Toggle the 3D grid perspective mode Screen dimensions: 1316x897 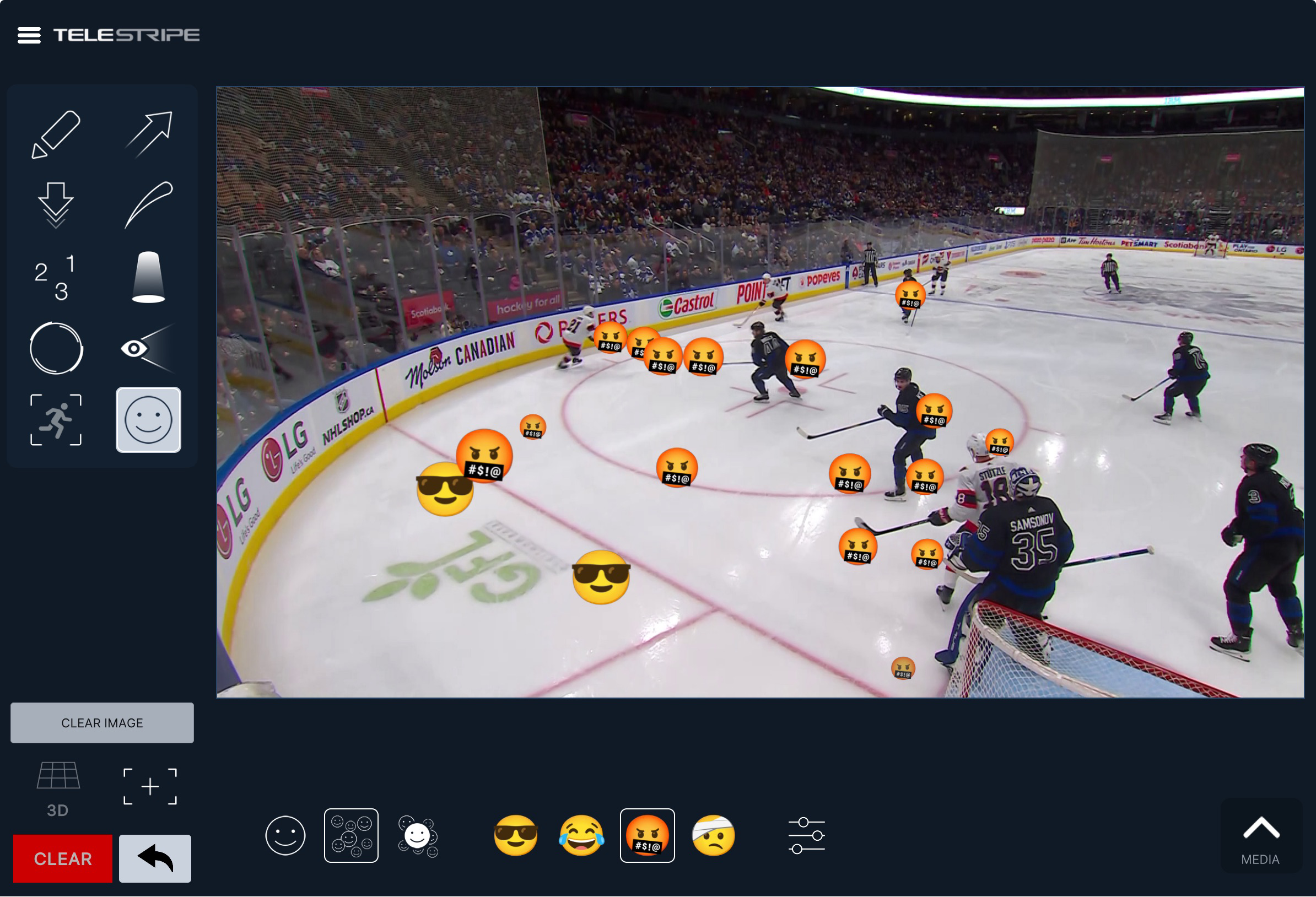(58, 790)
